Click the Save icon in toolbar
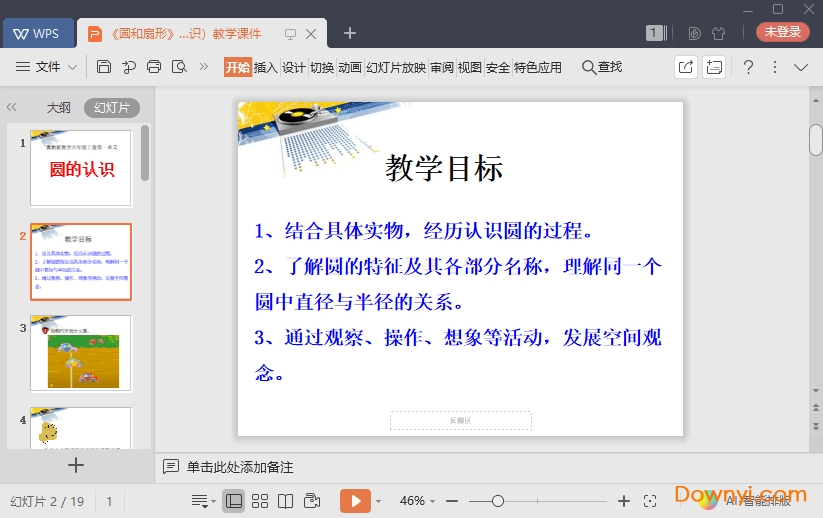The image size is (823, 518). coord(103,67)
